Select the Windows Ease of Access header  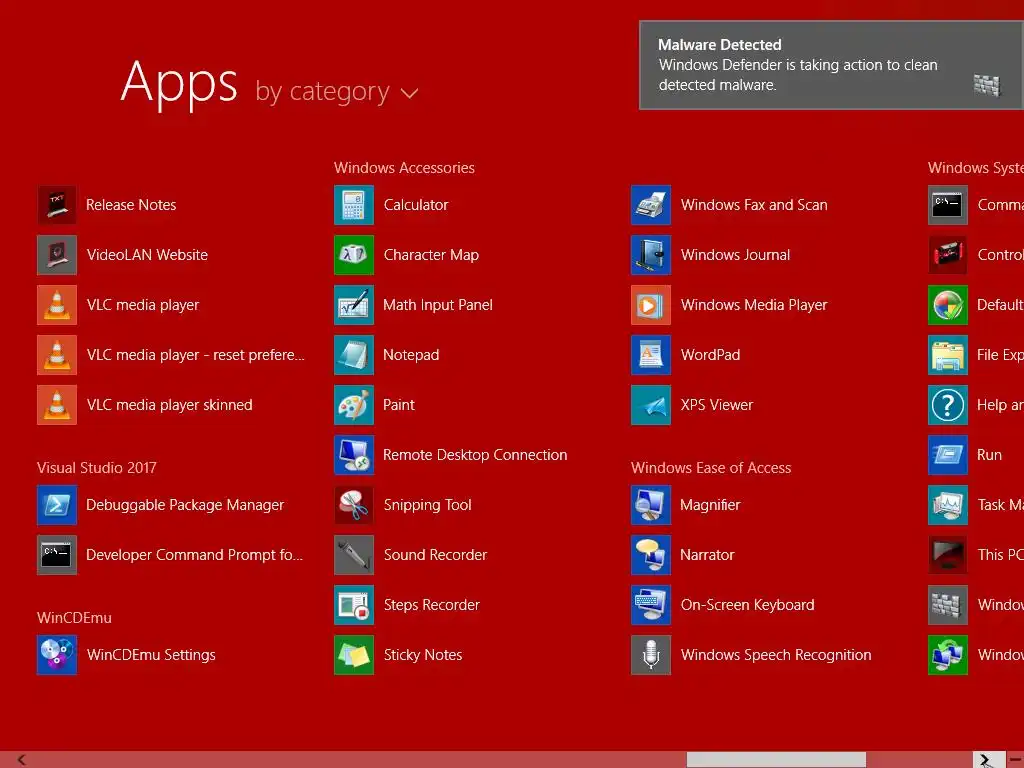[x=711, y=468]
